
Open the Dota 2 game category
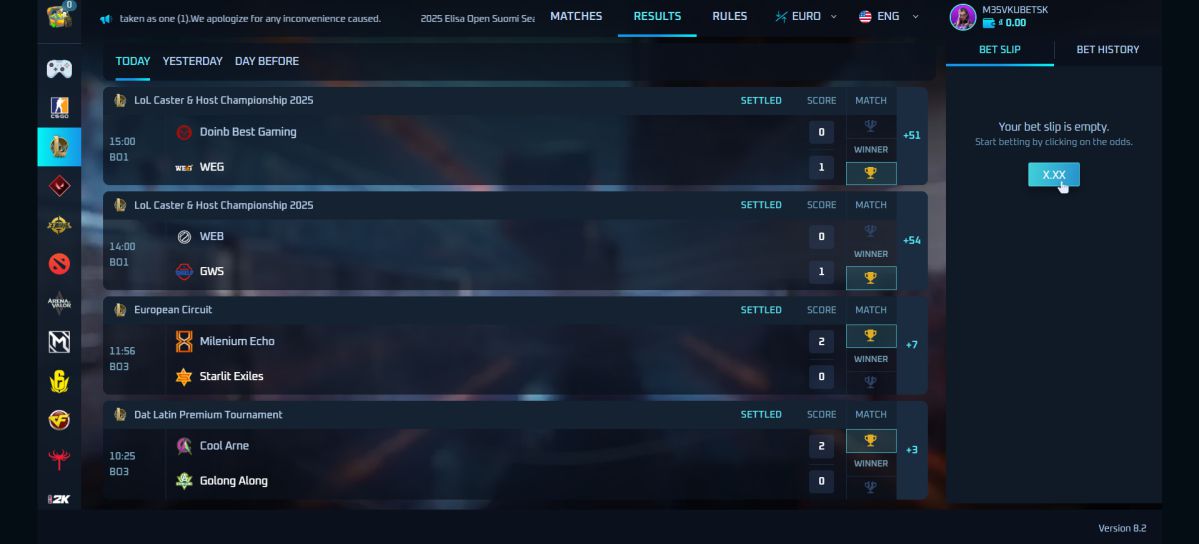point(59,264)
